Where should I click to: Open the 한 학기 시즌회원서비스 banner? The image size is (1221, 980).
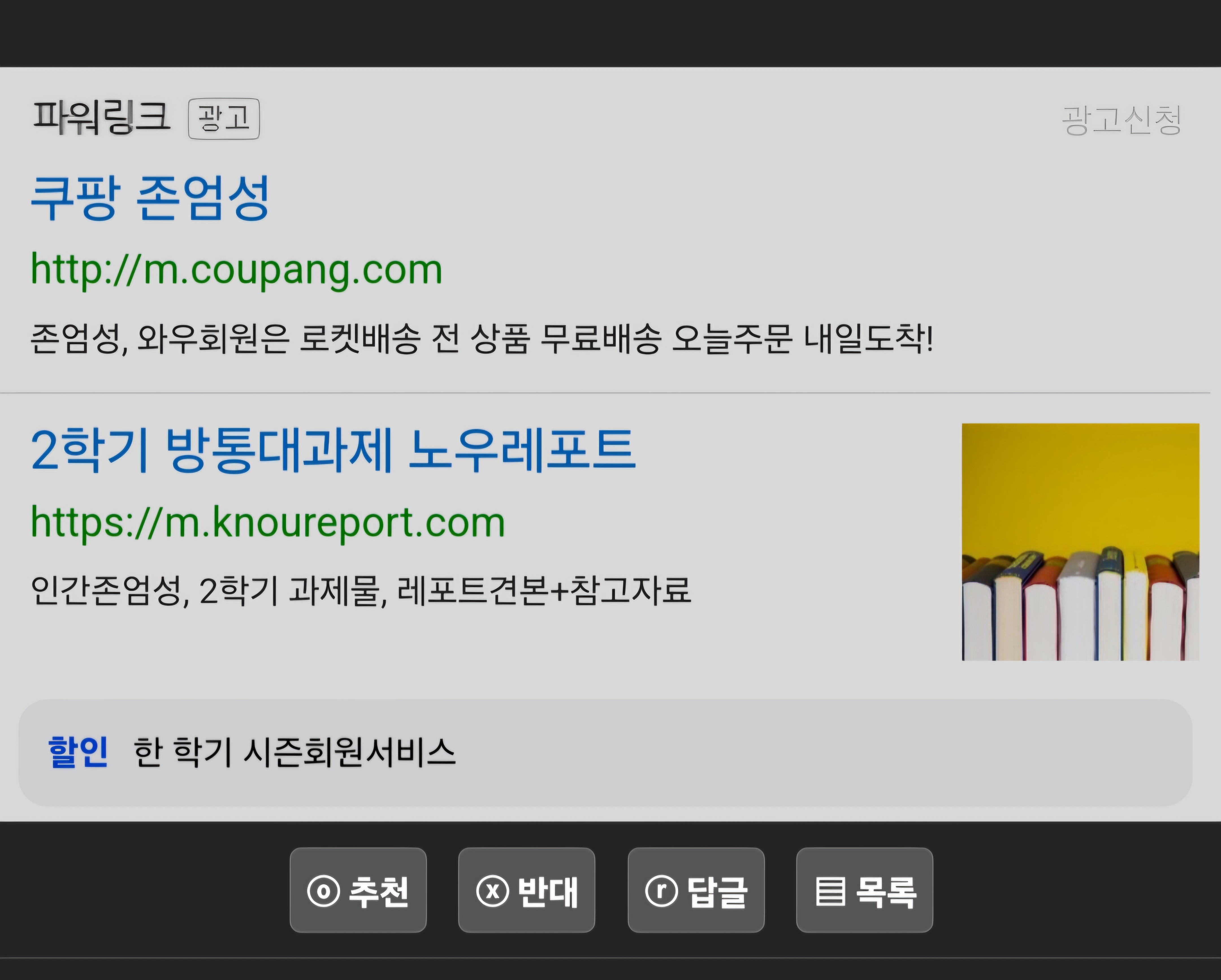point(605,753)
